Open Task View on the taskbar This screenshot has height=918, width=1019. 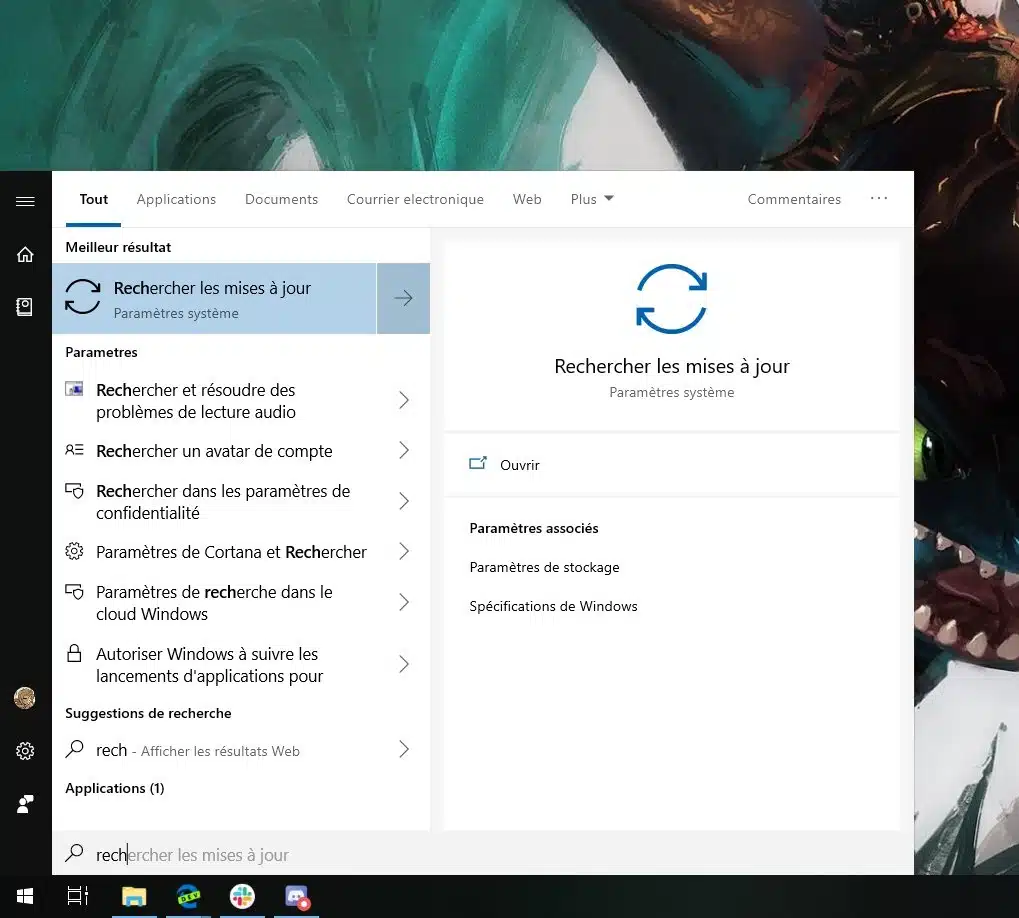tap(78, 897)
